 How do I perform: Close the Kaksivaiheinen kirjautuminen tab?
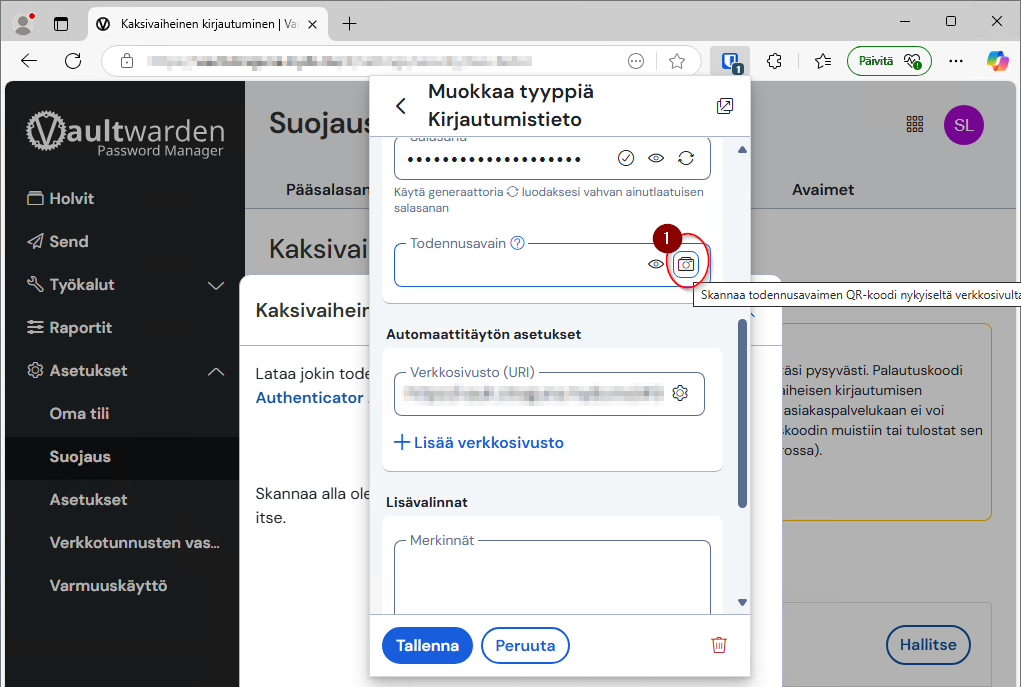pos(313,24)
